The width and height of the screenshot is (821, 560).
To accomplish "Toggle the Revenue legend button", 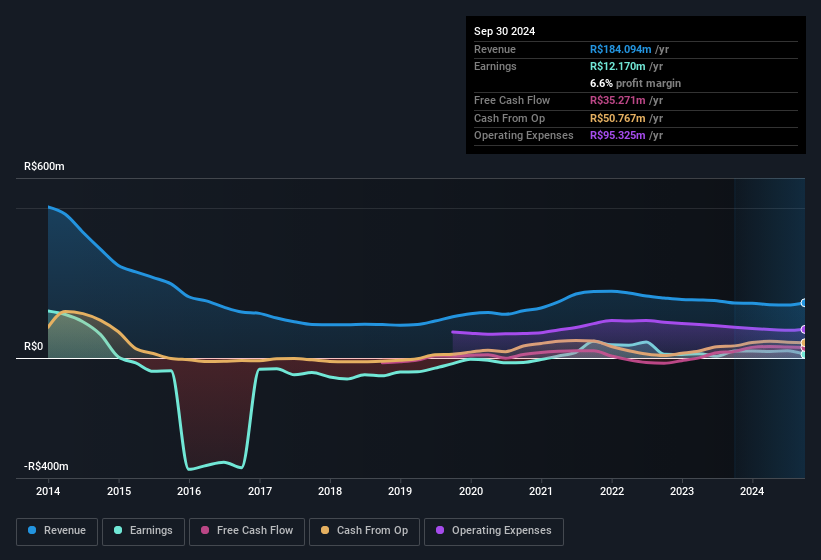I will [57, 531].
